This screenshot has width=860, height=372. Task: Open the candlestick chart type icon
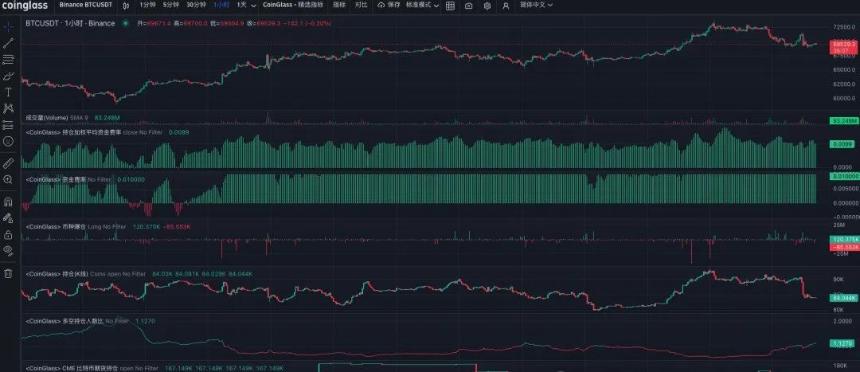[126, 5]
